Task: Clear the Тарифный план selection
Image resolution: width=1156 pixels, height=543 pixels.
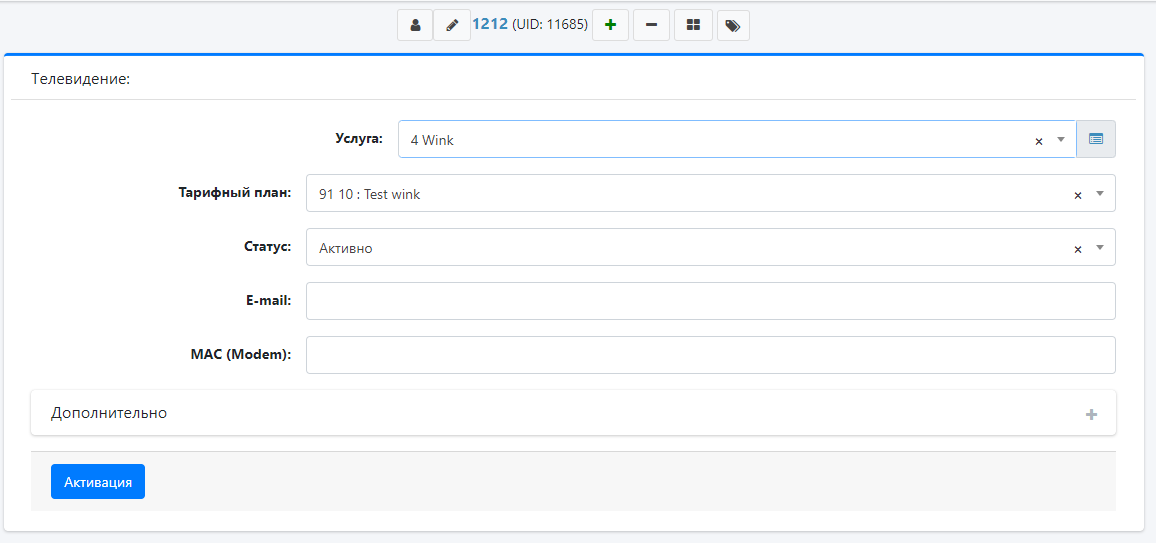Action: tap(1078, 195)
